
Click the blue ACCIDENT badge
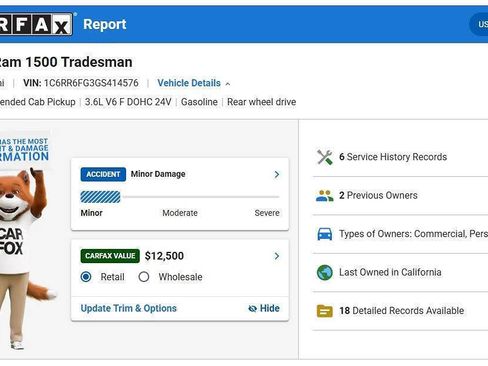click(x=103, y=174)
